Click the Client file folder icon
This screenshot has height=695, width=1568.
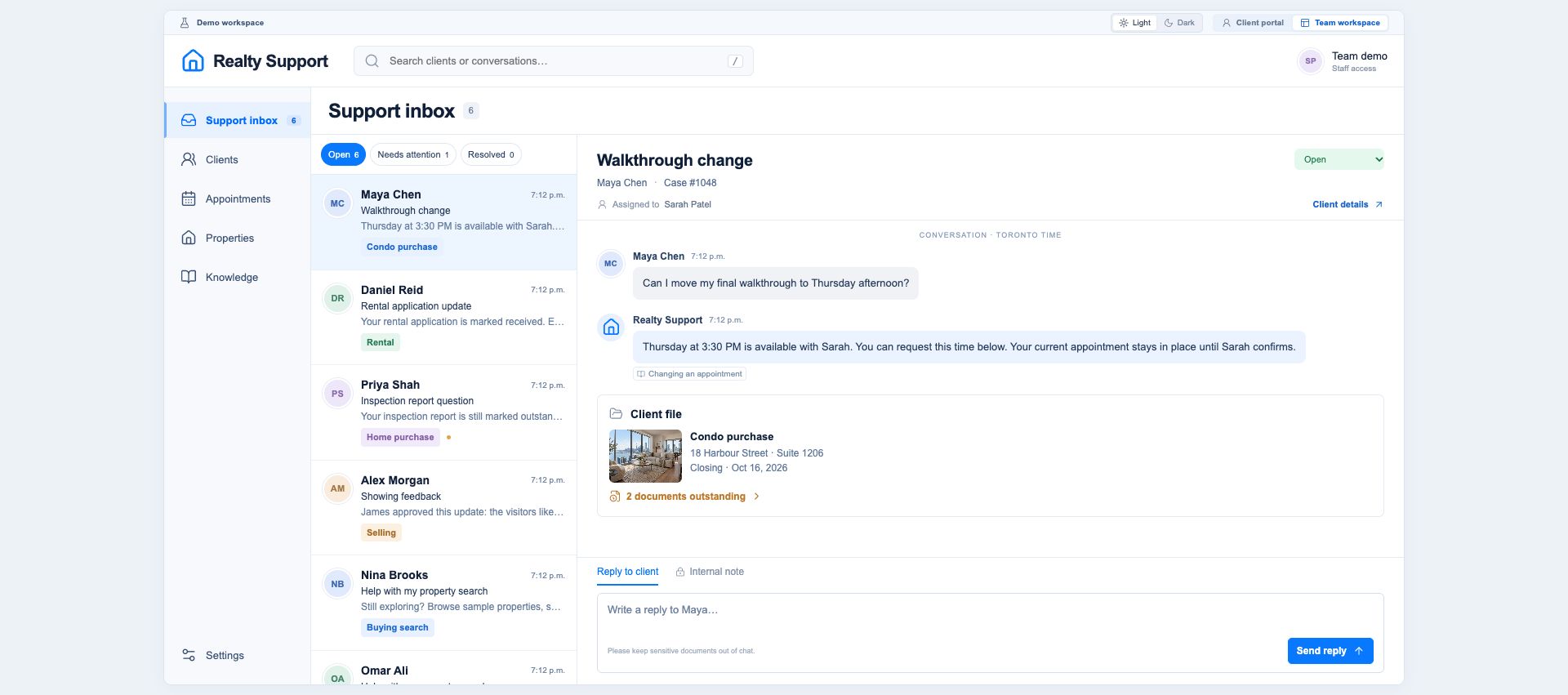[616, 414]
